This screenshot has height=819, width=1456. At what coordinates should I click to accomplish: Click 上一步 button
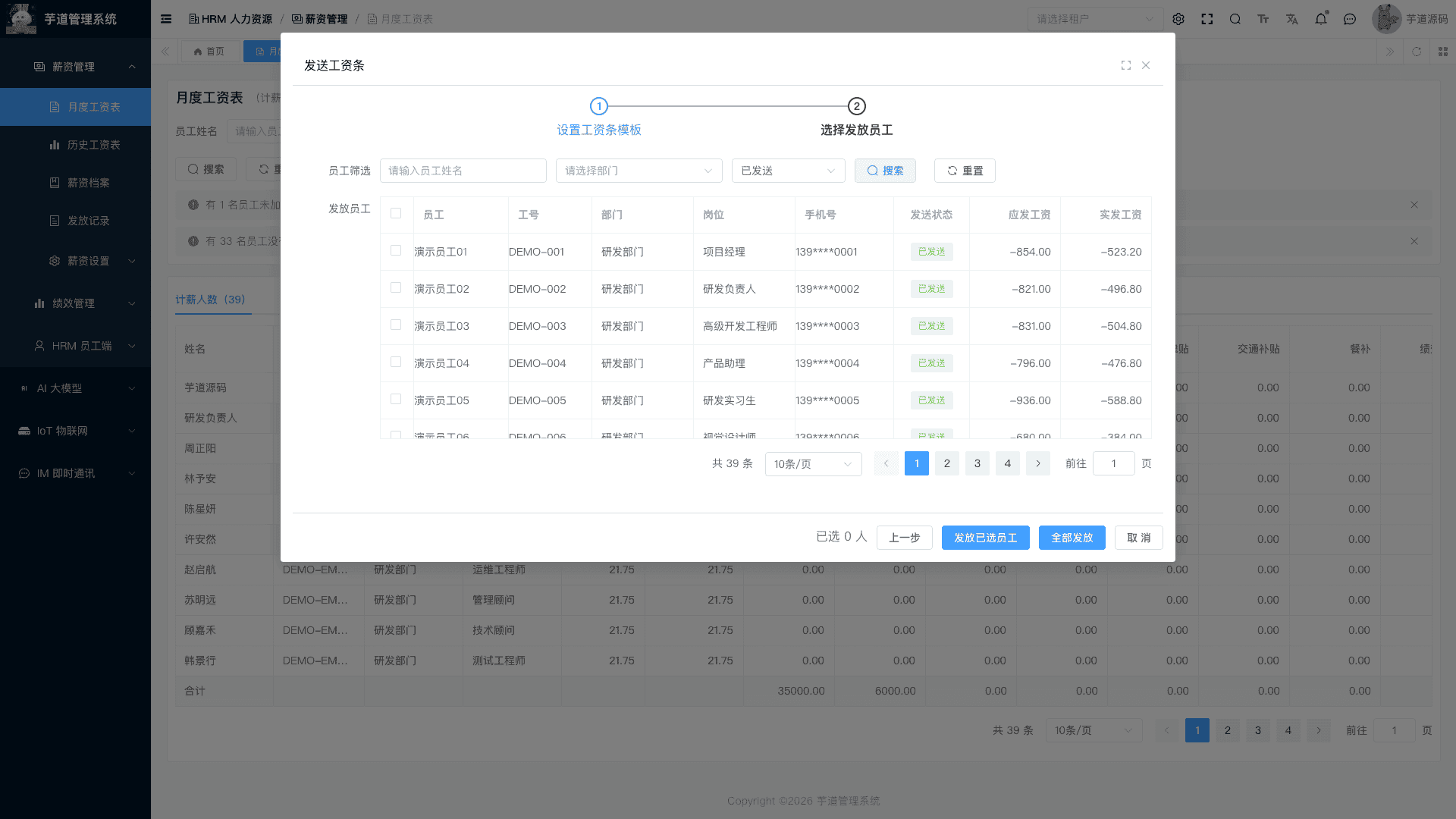point(905,538)
